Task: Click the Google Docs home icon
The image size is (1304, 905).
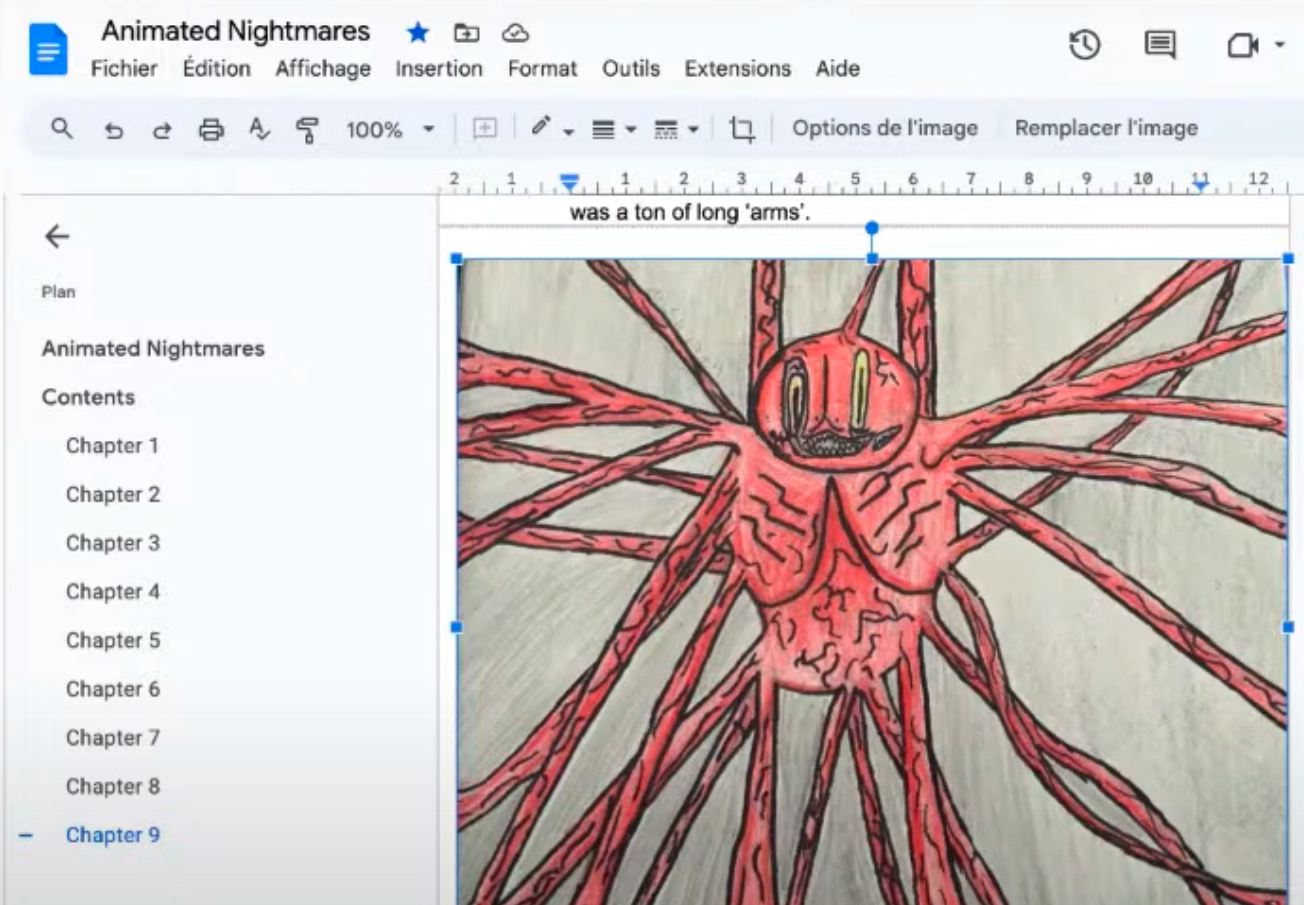Action: [48, 50]
